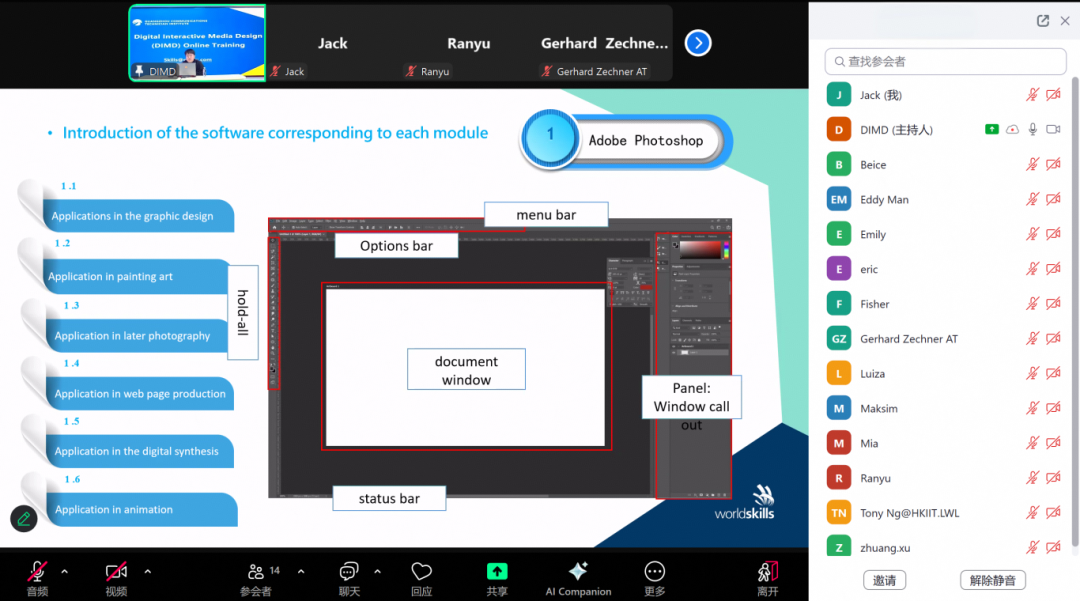Turn on the camera with 视频 button
The image size is (1080, 601).
(x=116, y=578)
